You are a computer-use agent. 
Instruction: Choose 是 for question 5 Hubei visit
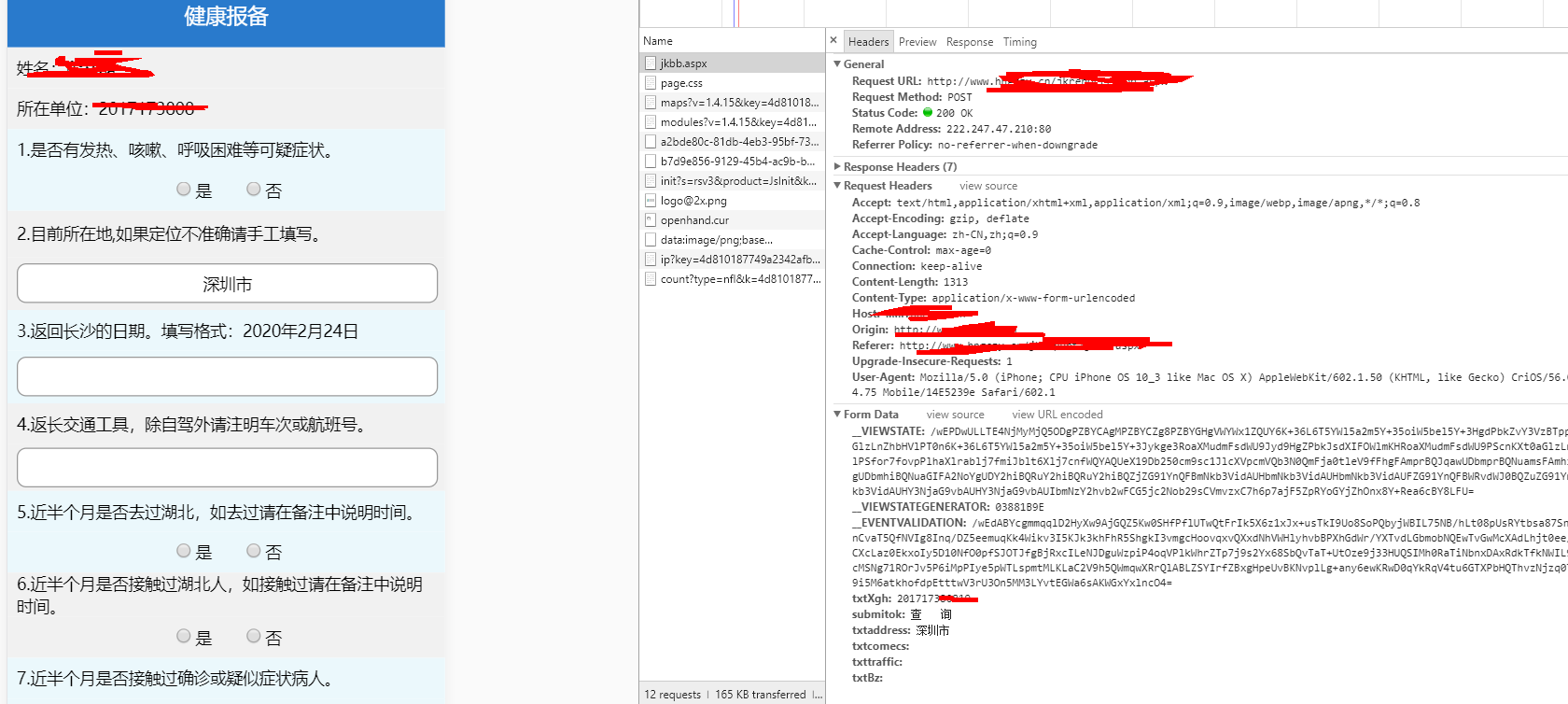(184, 551)
